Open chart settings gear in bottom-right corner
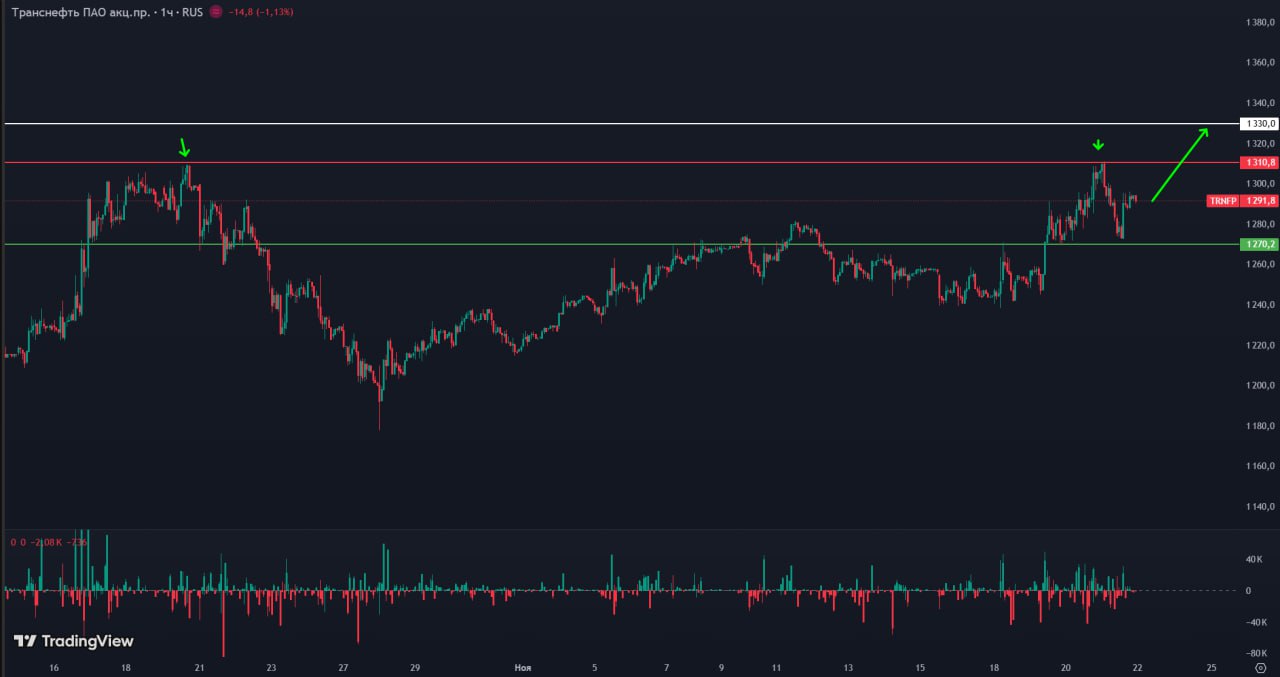Viewport: 1280px width, 677px height. coord(1260,667)
